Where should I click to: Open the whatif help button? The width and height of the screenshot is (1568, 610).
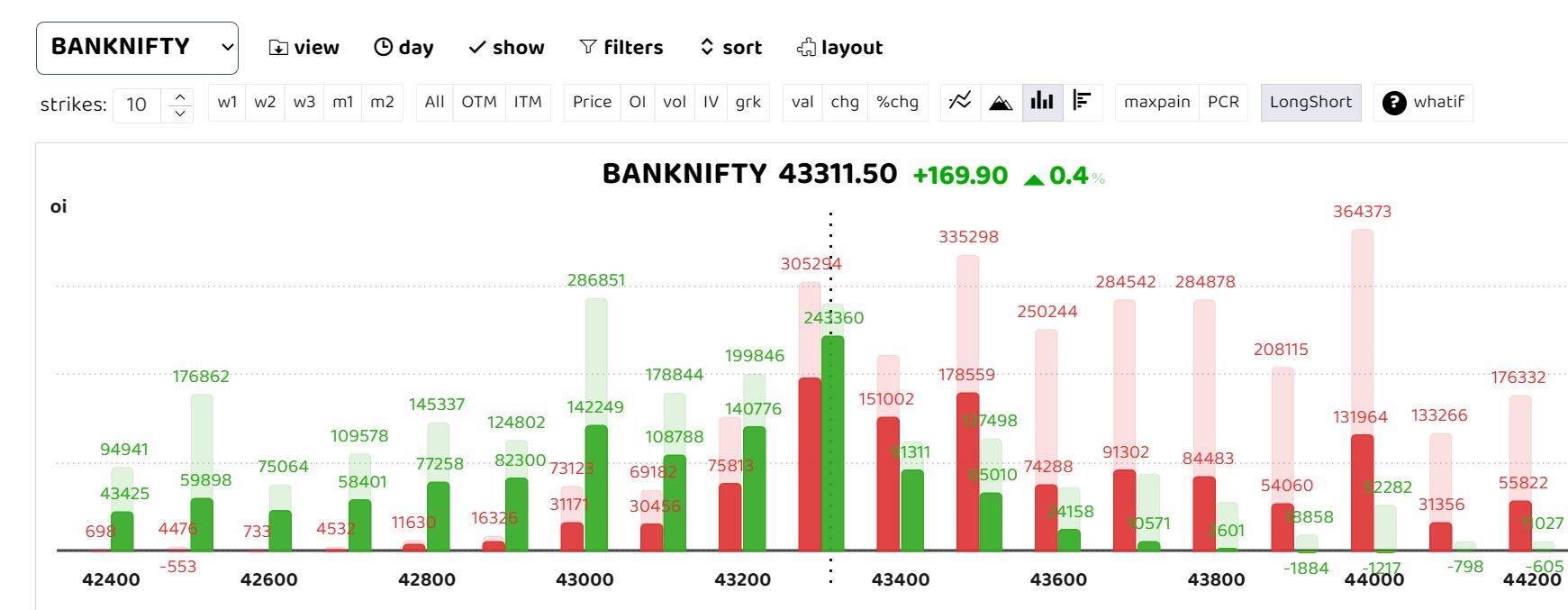[1424, 102]
